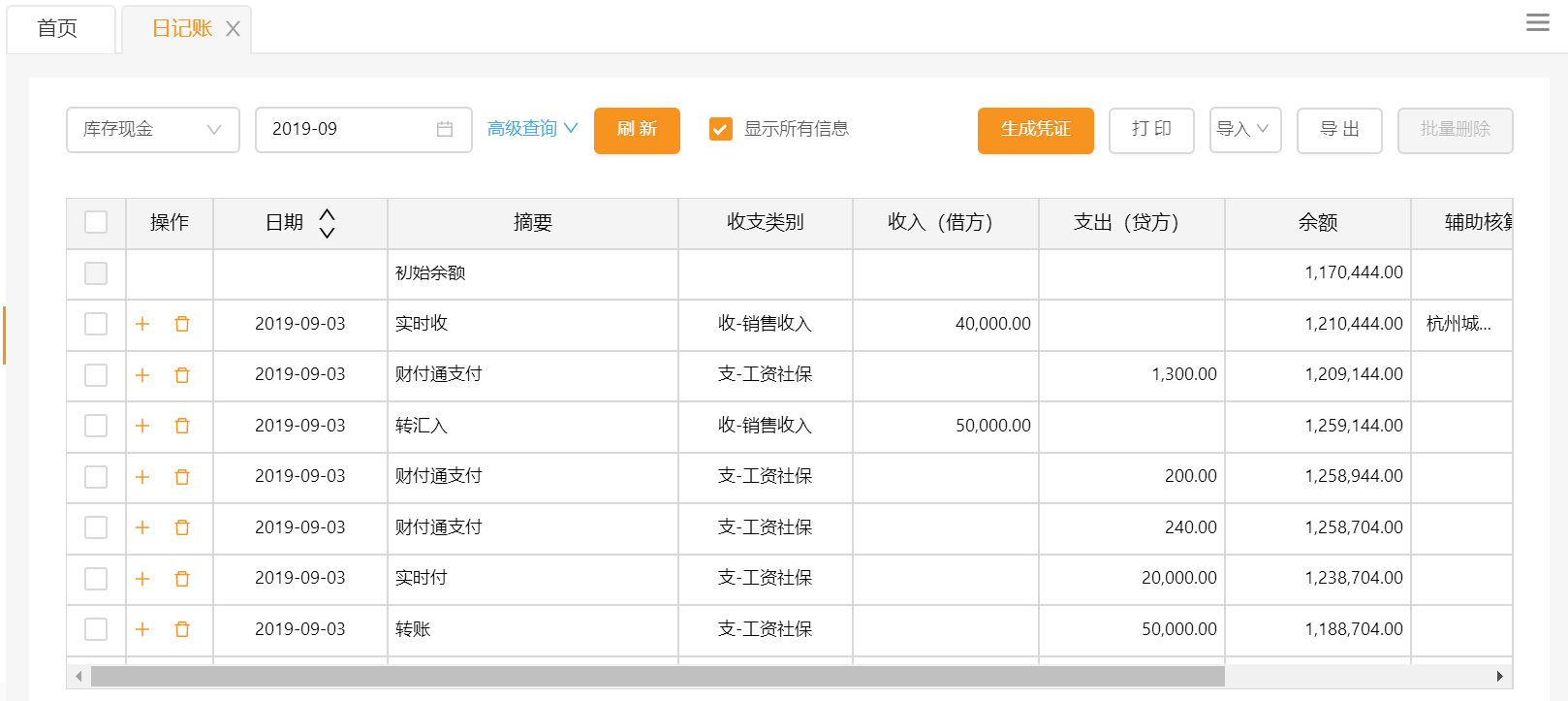Add row after 实时付 entry
This screenshot has width=1568, height=701.
tap(142, 579)
